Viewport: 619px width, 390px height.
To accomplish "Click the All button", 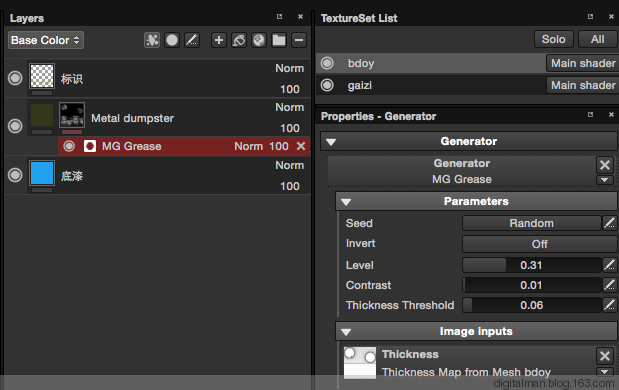I will [x=597, y=39].
